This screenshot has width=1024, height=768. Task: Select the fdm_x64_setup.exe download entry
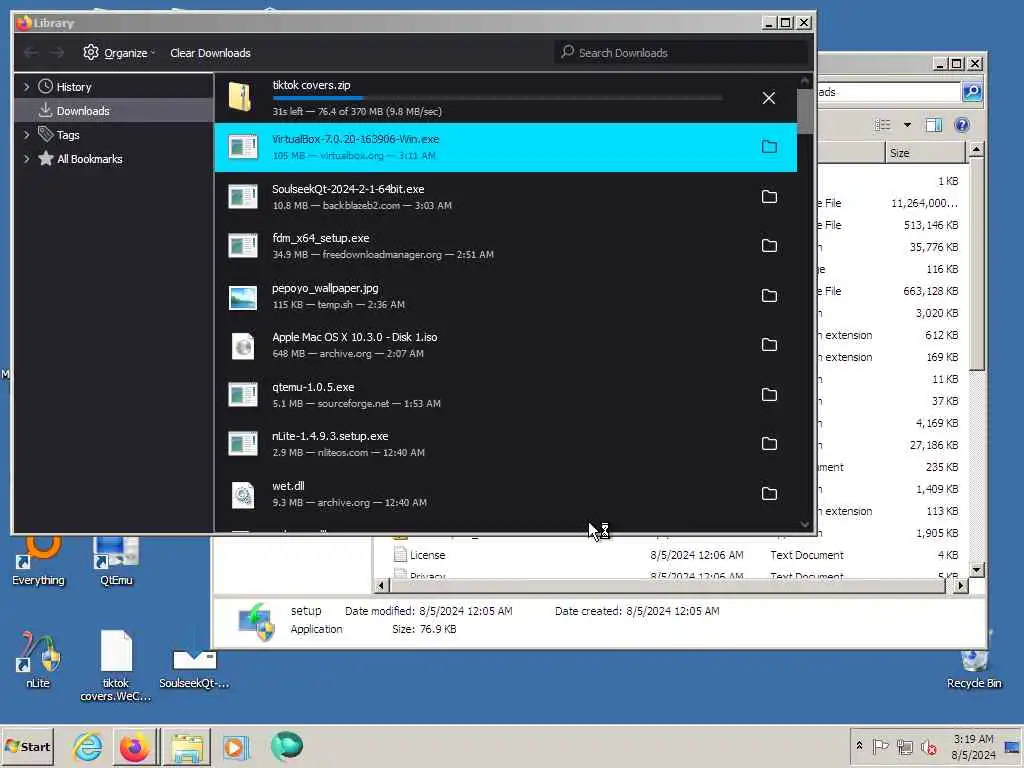(505, 246)
